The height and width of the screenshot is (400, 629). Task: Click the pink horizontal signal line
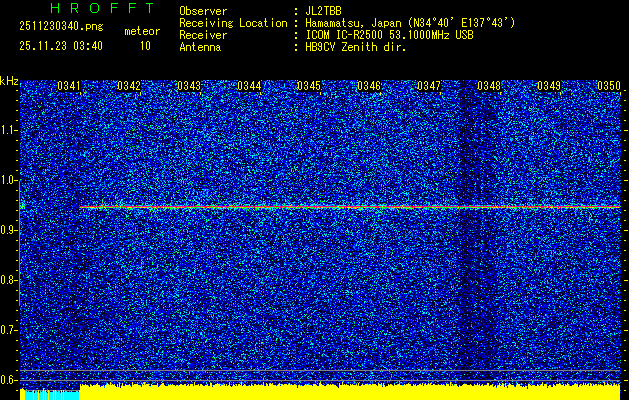pos(350,206)
